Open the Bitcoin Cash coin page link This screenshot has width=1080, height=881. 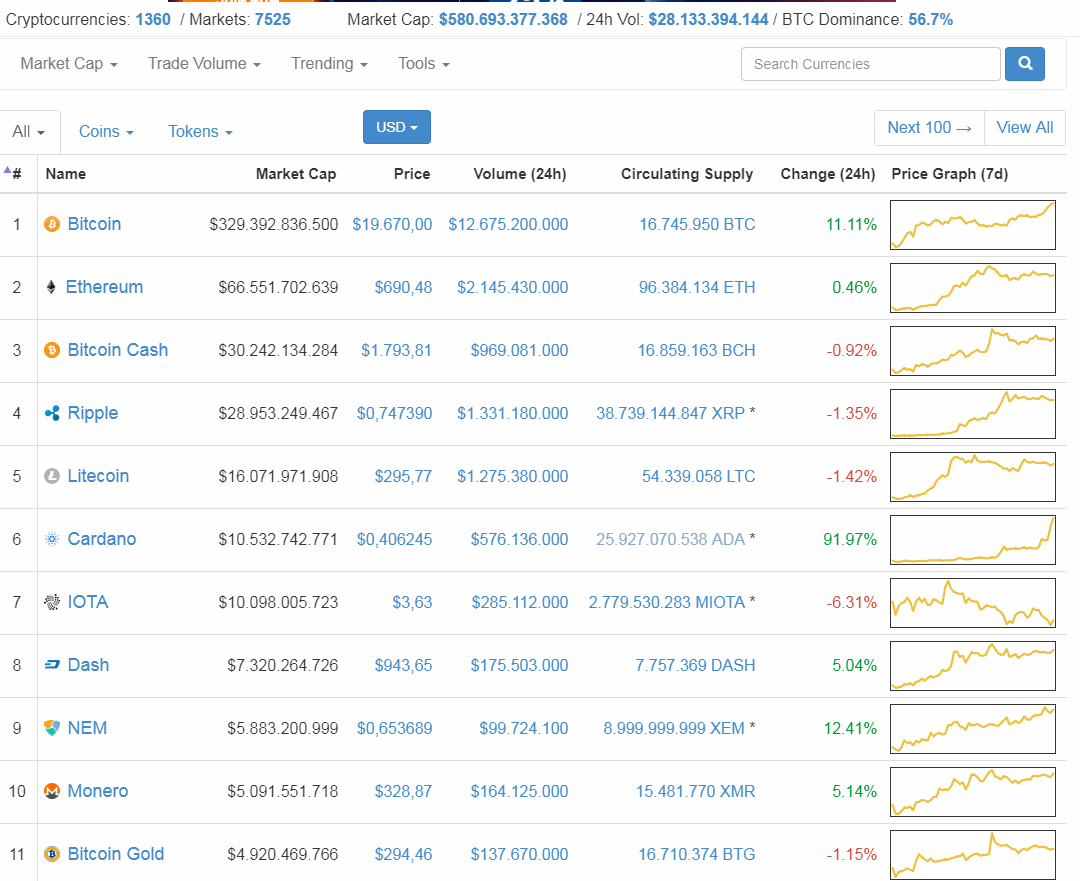coord(117,350)
